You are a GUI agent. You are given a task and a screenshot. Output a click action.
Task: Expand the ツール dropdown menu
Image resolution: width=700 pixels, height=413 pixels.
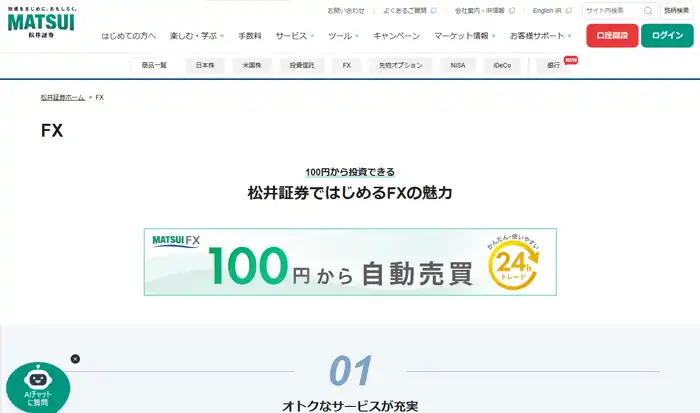click(x=343, y=36)
